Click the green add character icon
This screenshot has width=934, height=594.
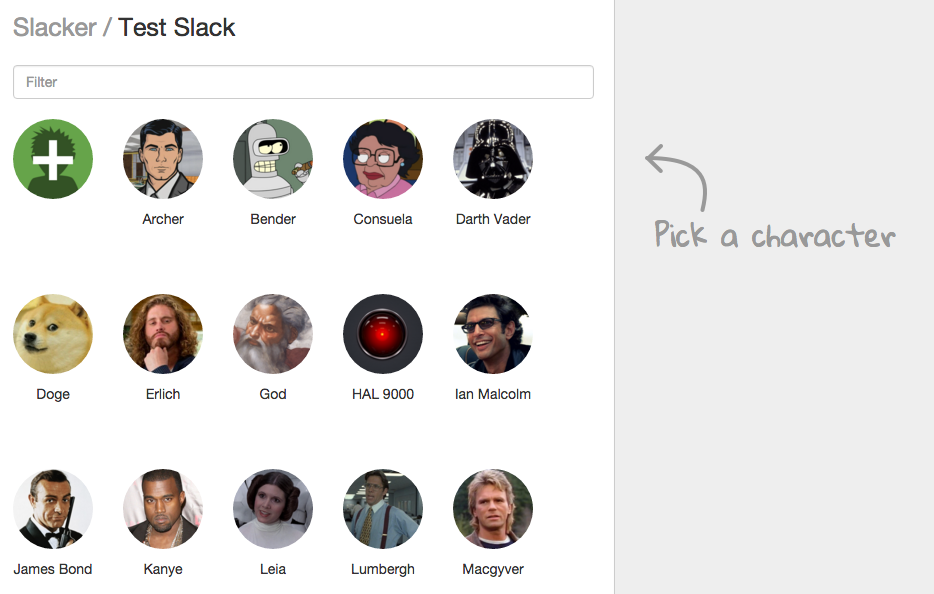[x=52, y=158]
